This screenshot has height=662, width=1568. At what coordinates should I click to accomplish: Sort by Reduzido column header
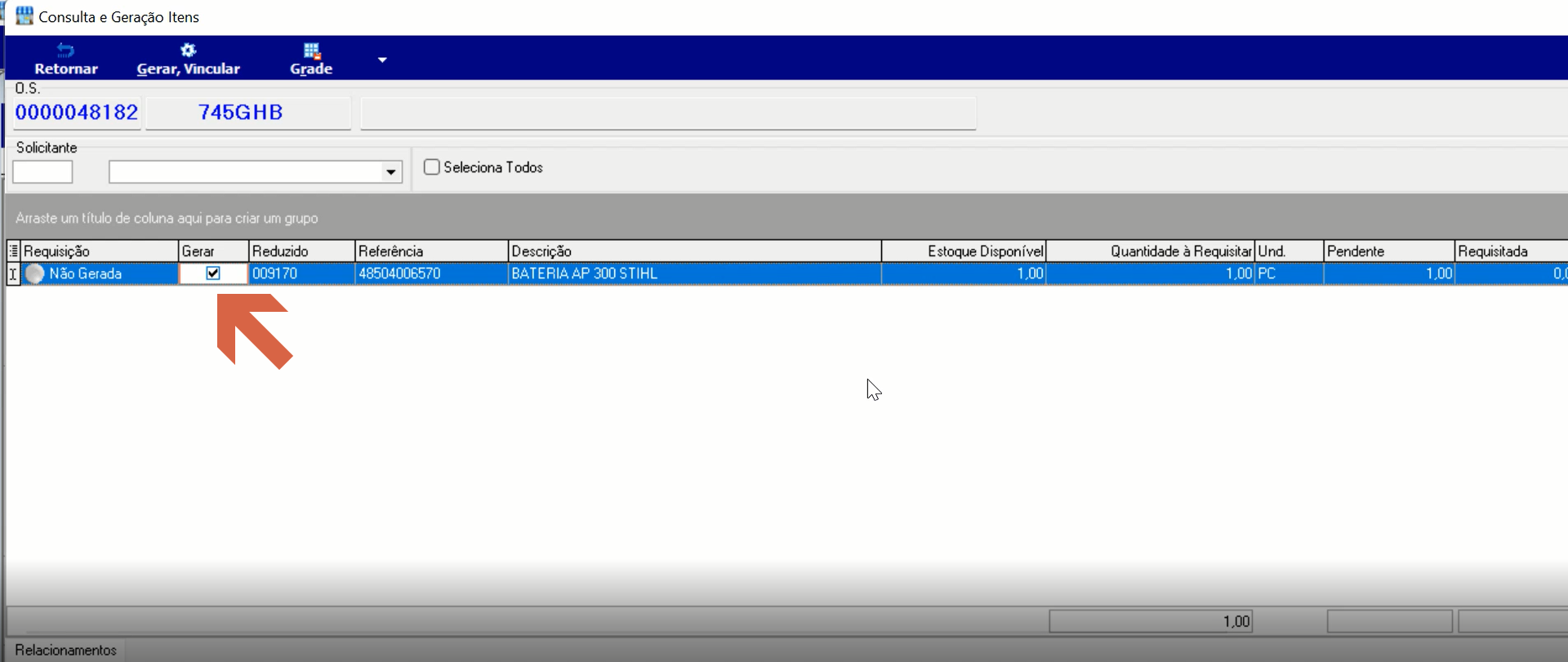[301, 251]
